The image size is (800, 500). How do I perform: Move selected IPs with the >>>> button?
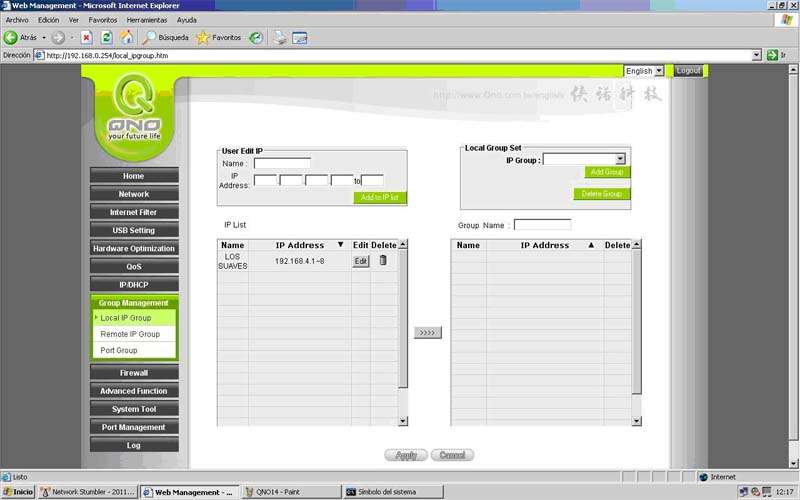(427, 332)
